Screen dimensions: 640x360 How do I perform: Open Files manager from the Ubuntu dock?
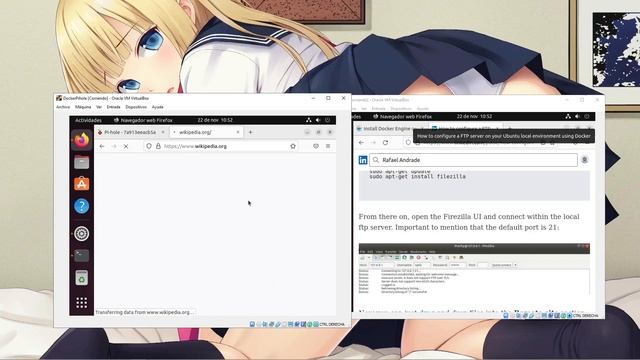point(82,162)
